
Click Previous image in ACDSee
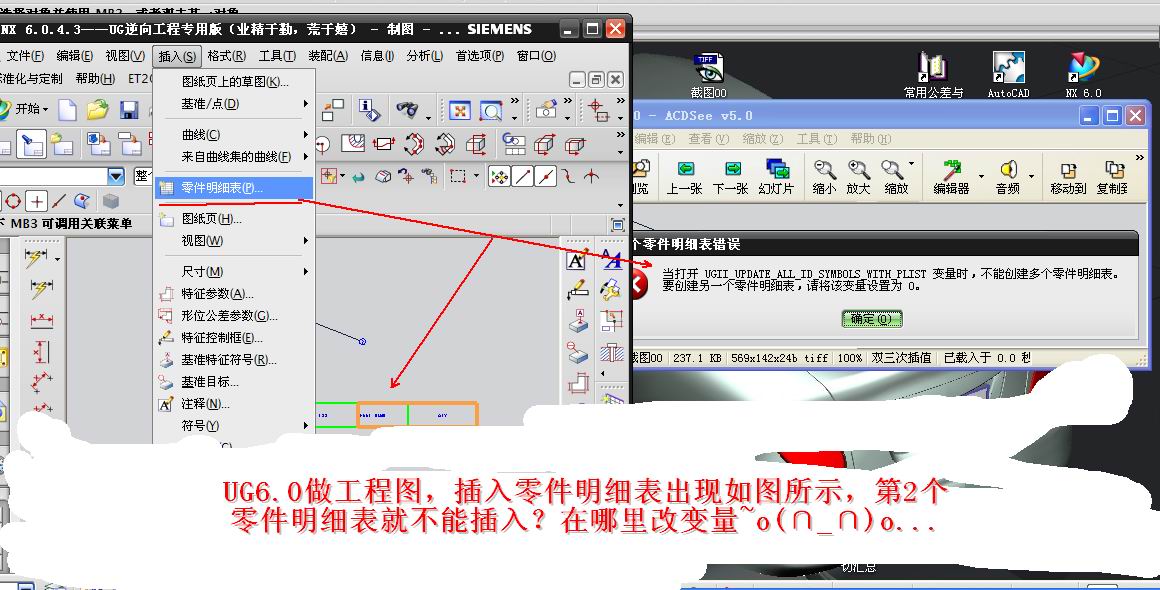pos(684,177)
